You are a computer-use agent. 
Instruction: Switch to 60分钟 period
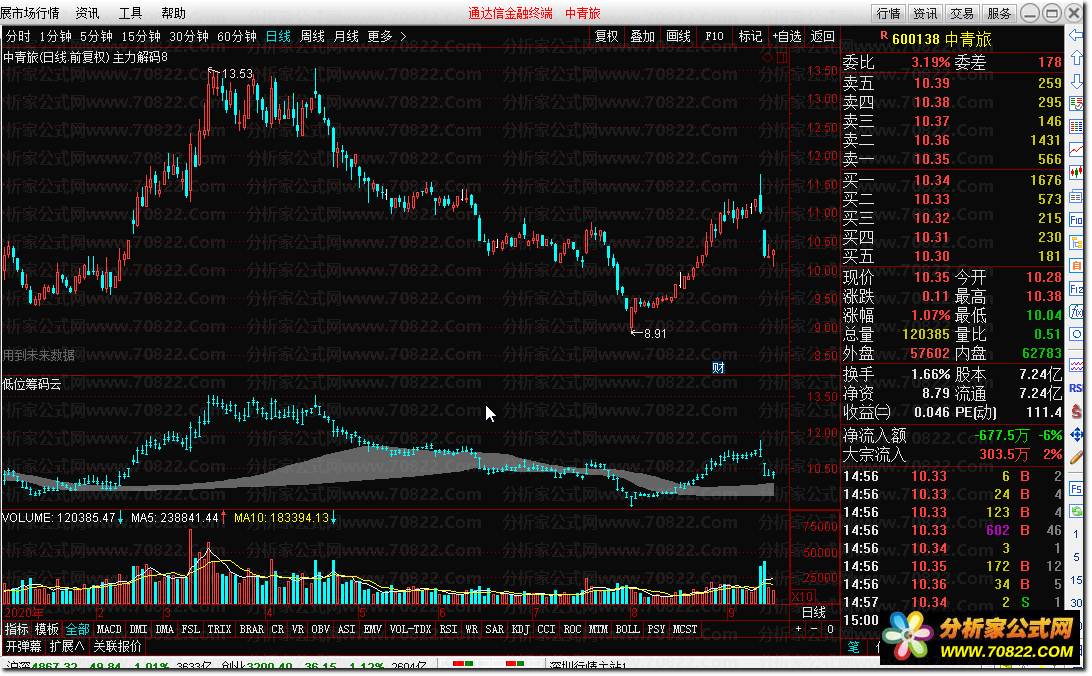click(x=237, y=36)
